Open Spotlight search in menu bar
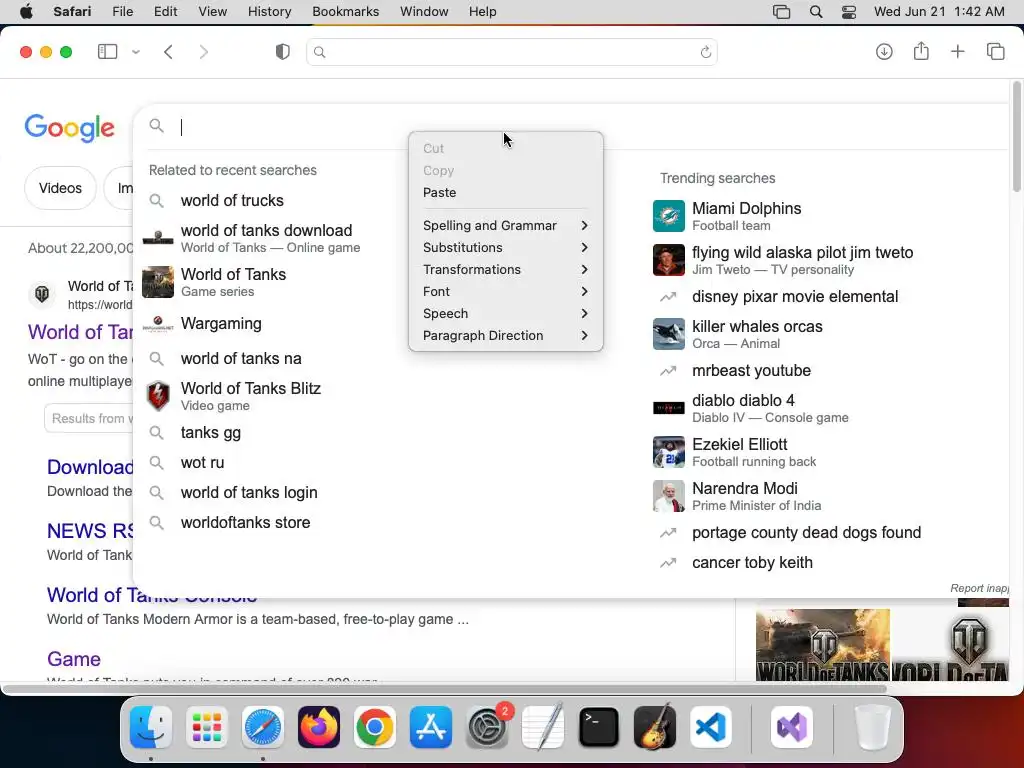The width and height of the screenshot is (1024, 768). tap(816, 12)
